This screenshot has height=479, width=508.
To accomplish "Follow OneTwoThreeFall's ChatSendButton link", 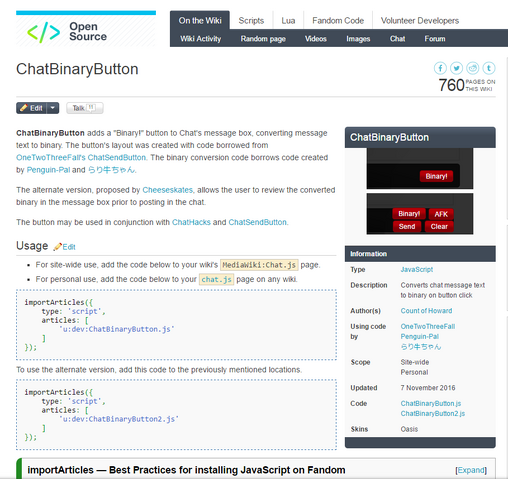I will pyautogui.click(x=81, y=157).
